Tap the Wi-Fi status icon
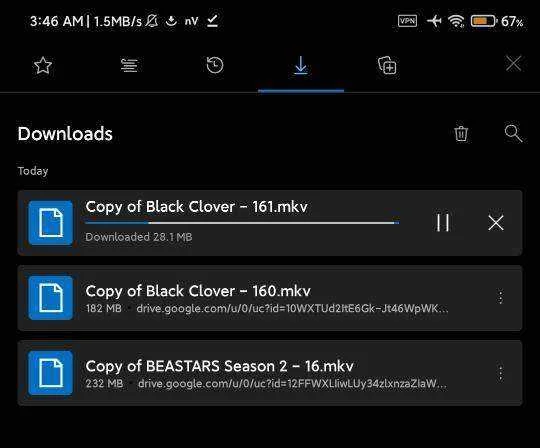The height and width of the screenshot is (448, 540). (456, 21)
